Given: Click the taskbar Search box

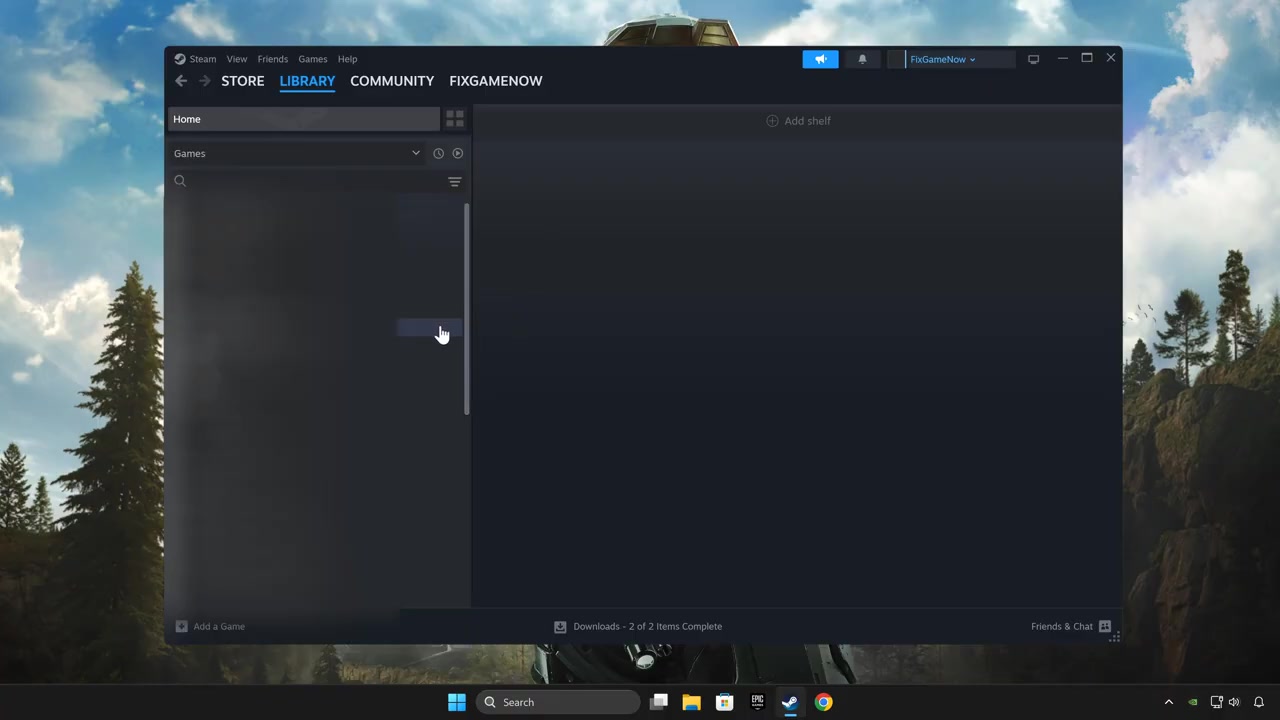Looking at the screenshot, I should pyautogui.click(x=557, y=702).
